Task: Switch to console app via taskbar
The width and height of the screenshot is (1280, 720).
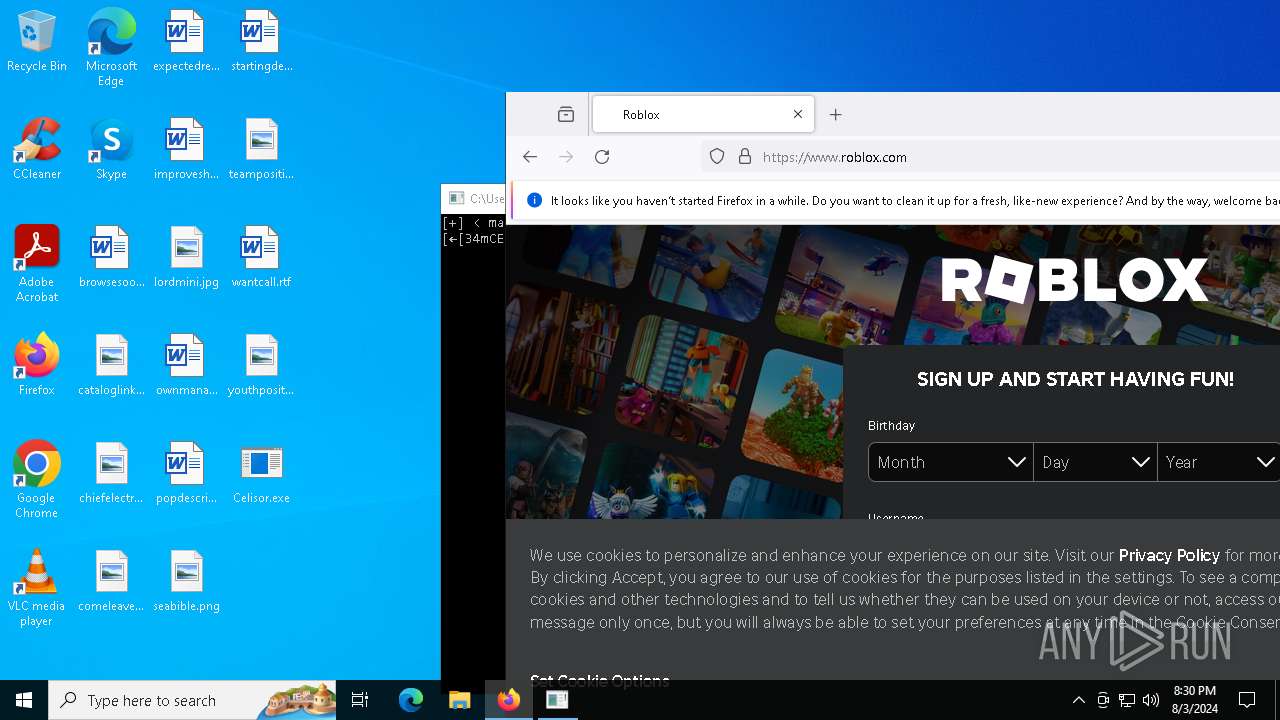Action: pyautogui.click(x=557, y=700)
